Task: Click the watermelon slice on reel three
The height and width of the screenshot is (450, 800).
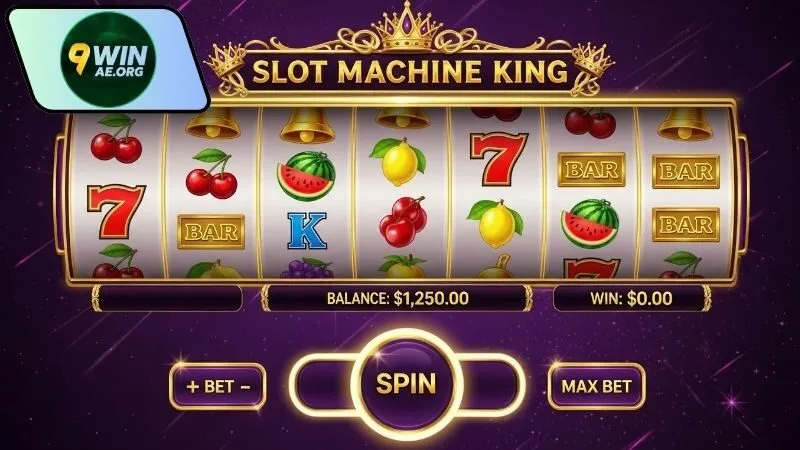Action: click(x=306, y=176)
